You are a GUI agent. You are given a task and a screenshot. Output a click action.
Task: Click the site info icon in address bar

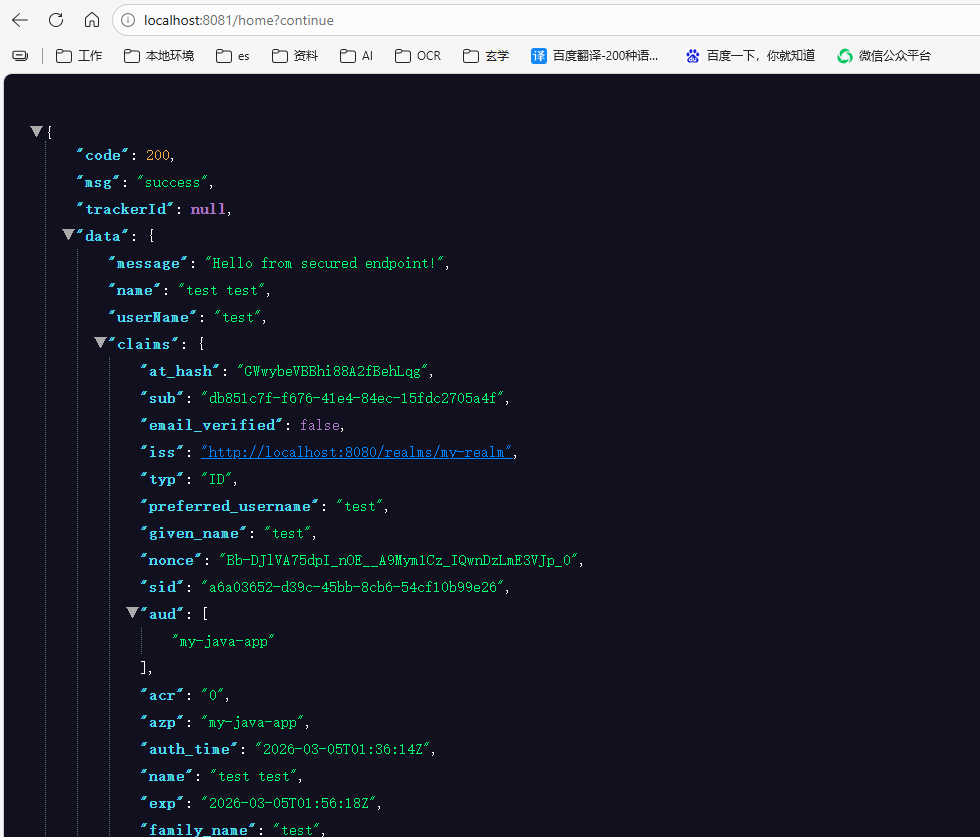tap(126, 20)
